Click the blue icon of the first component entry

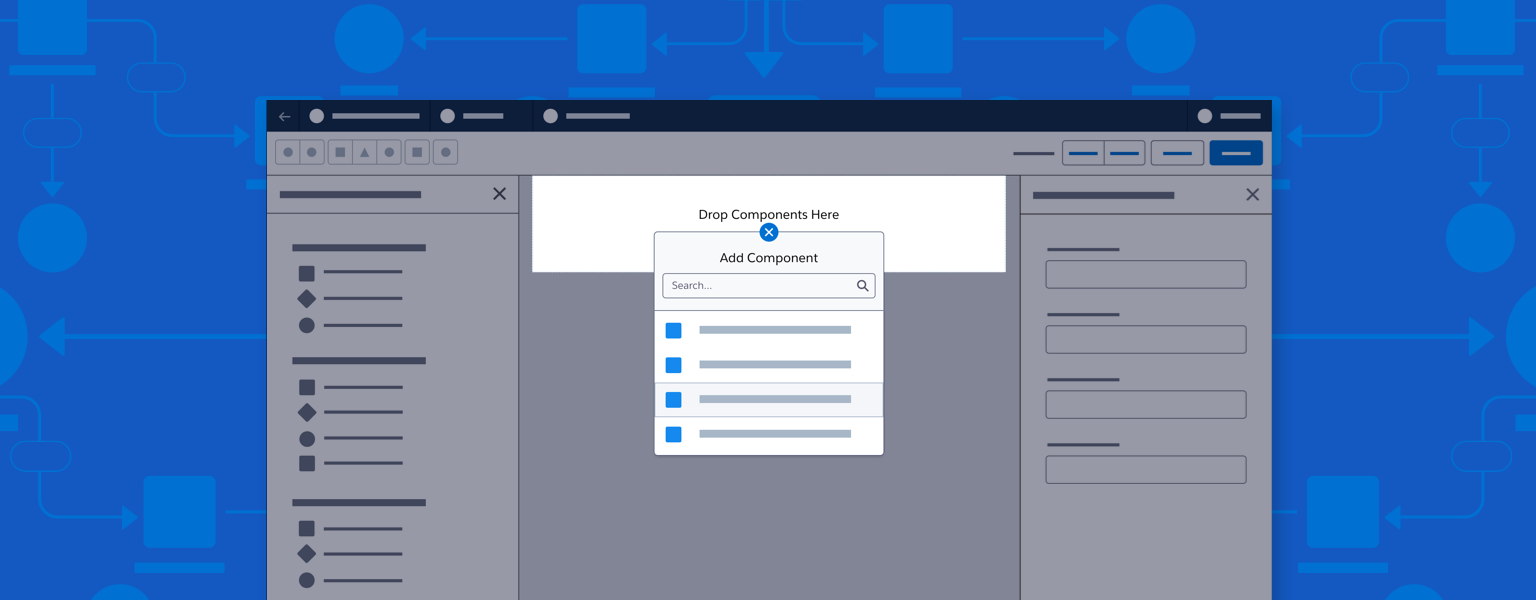click(673, 330)
